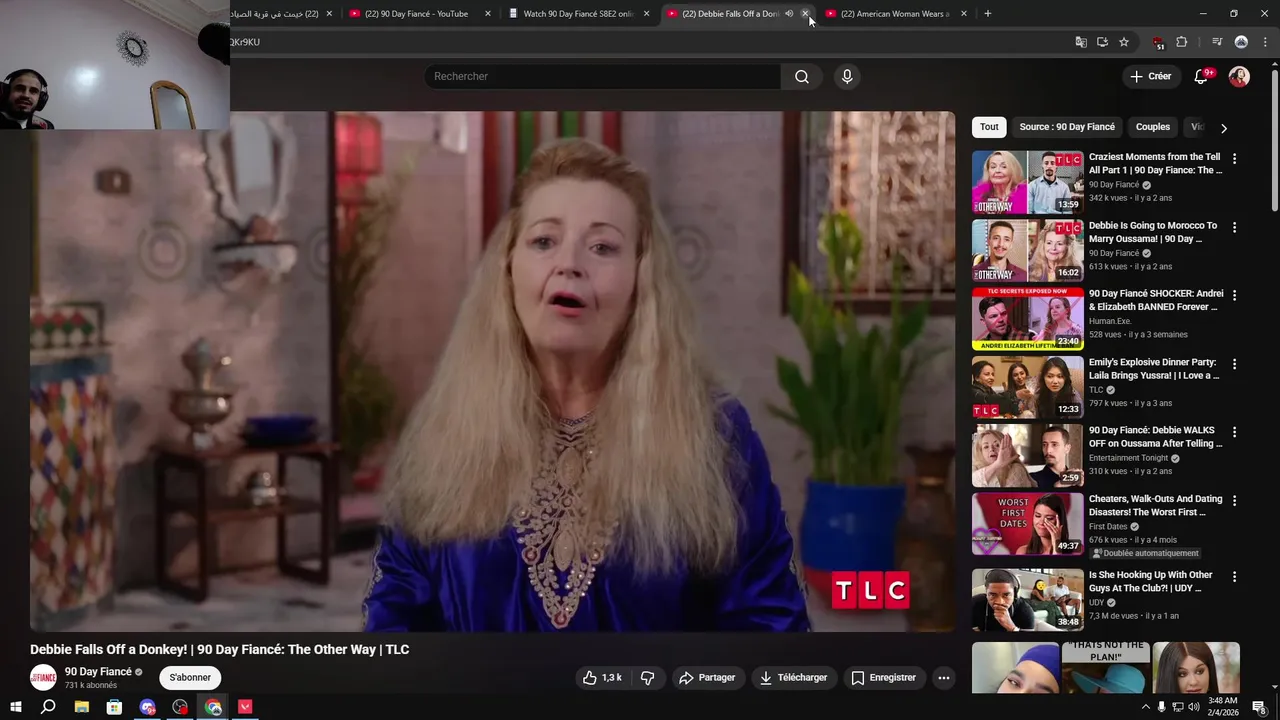Open Windows action center notifications
The width and height of the screenshot is (1280, 720).
(x=1259, y=707)
